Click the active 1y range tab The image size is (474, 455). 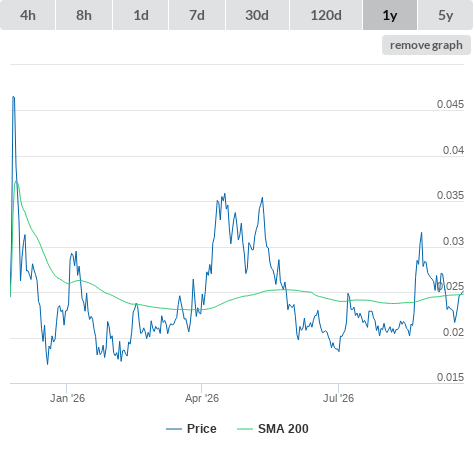tap(390, 15)
